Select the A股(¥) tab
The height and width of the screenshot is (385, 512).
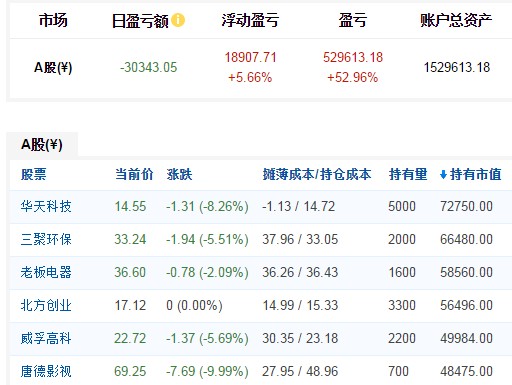[x=42, y=145]
